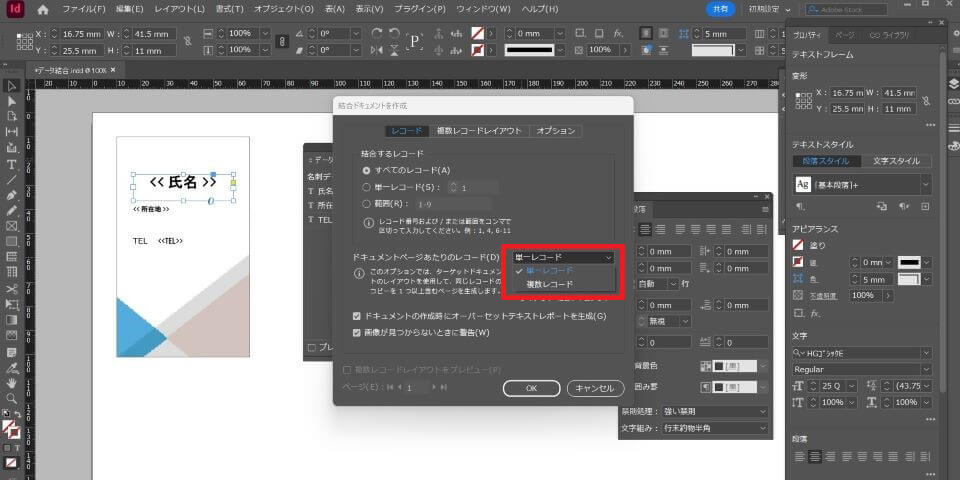This screenshot has height=480, width=960.
Task: Select the すべてのレコード radio button
Action: click(367, 171)
